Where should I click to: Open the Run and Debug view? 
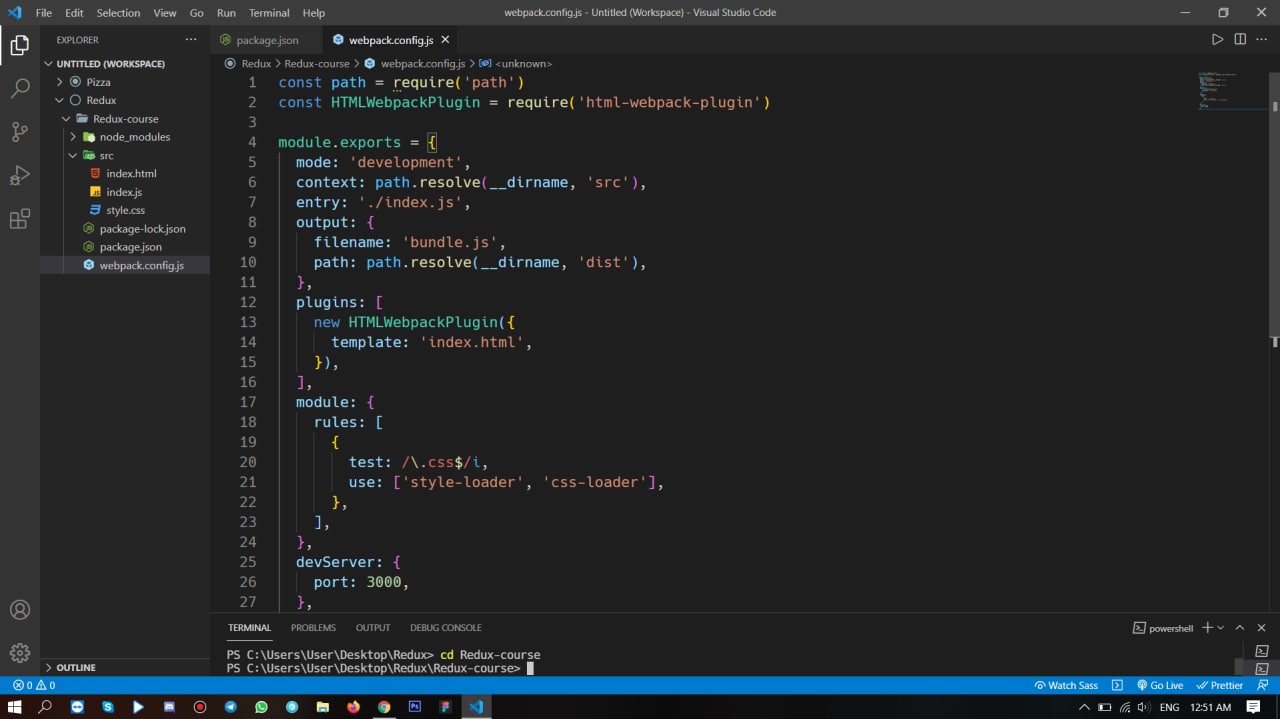coord(20,176)
